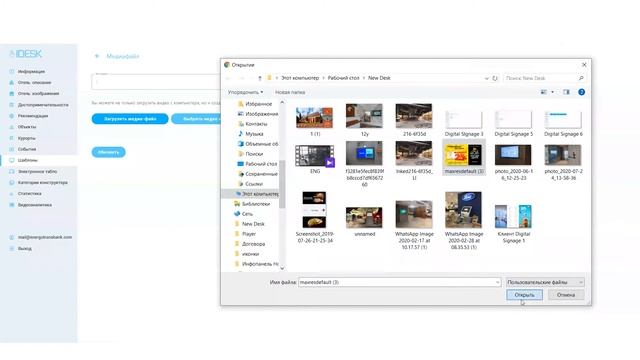Select Контакты in the navigation tree
This screenshot has width=640, height=360.
coord(256,124)
